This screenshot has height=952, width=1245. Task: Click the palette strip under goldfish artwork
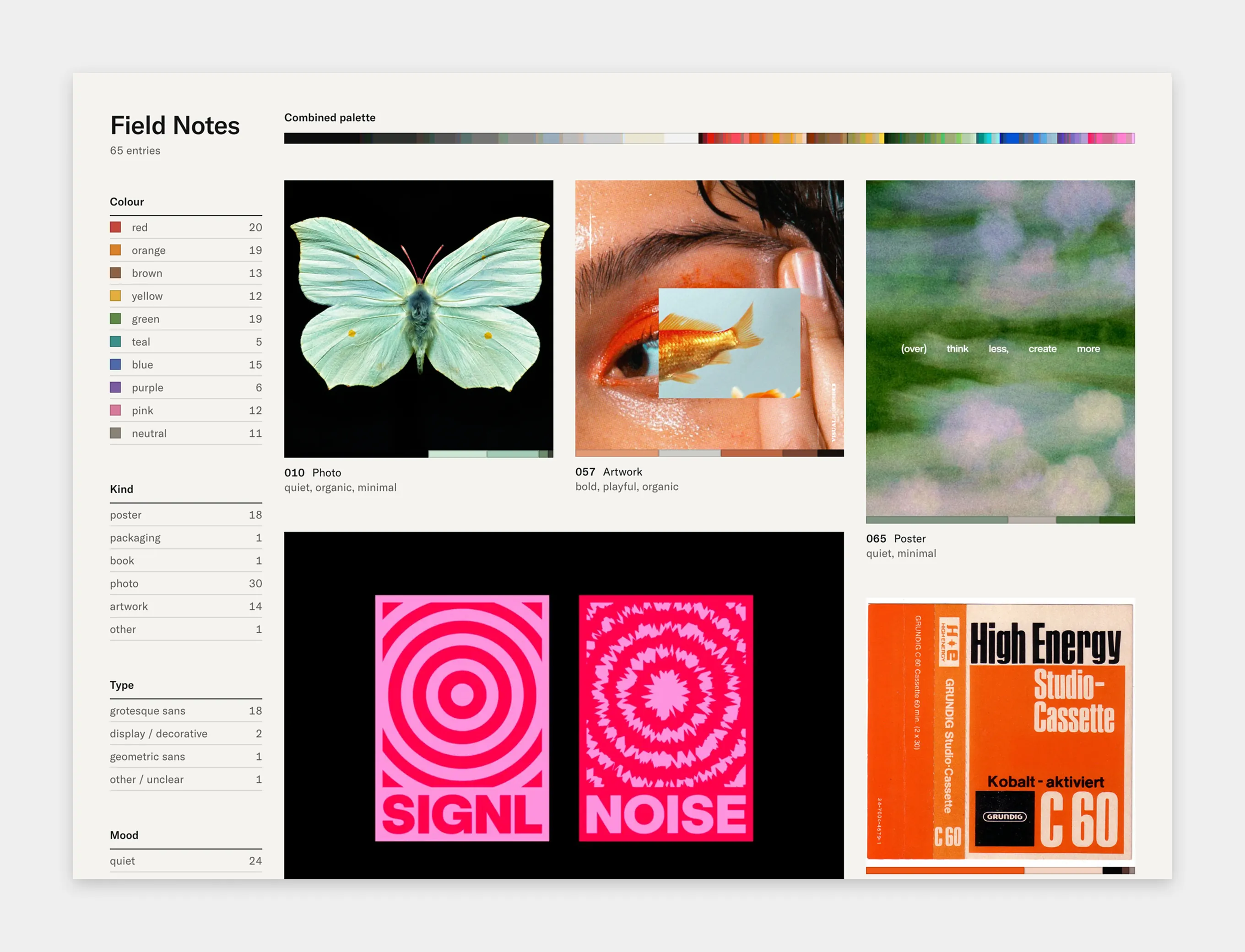[709, 453]
